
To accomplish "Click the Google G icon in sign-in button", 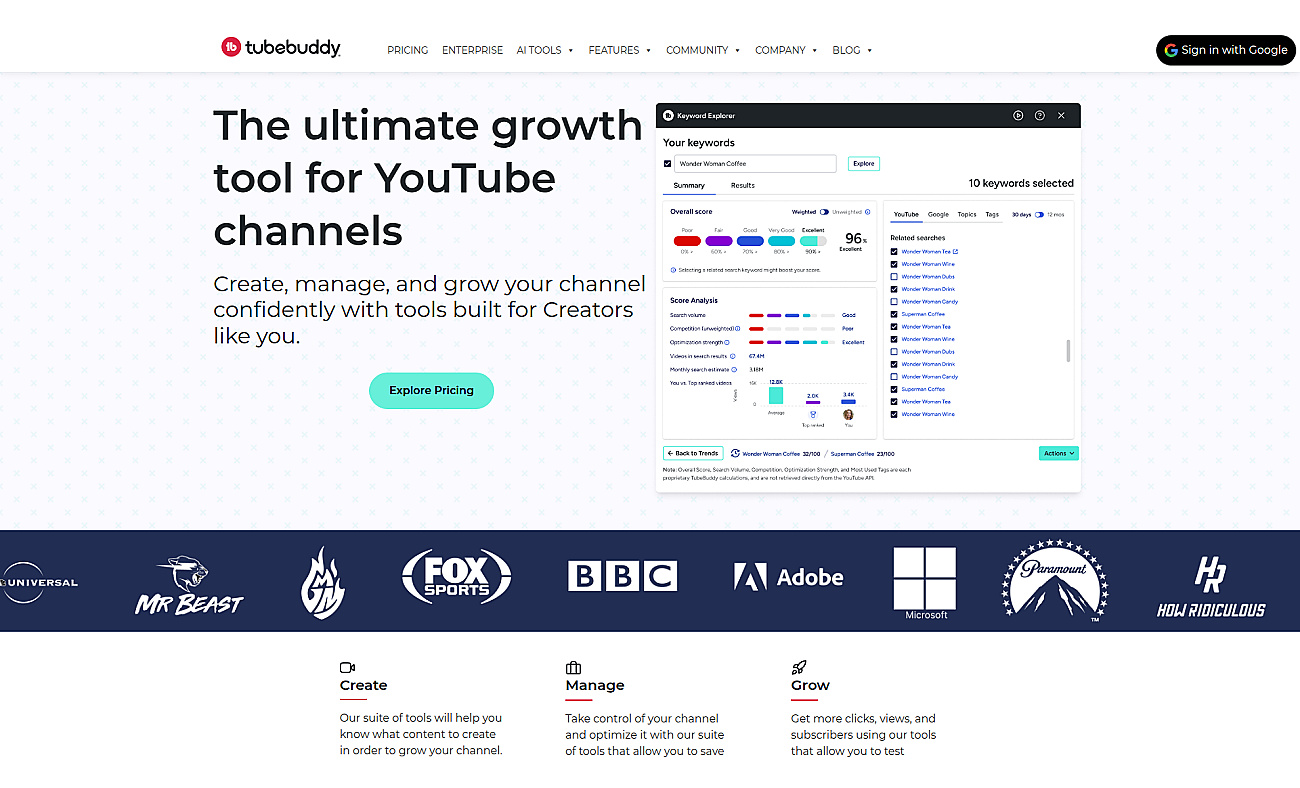I will click(x=1171, y=50).
